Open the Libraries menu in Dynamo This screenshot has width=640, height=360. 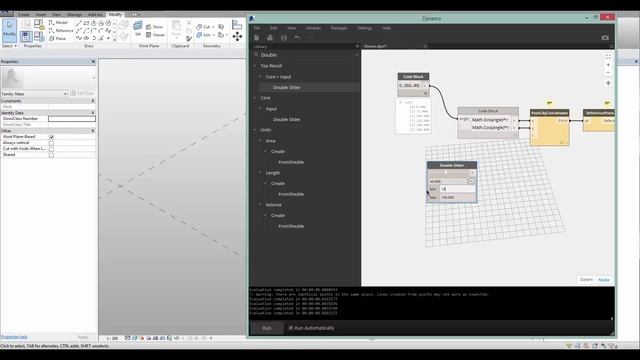point(313,28)
